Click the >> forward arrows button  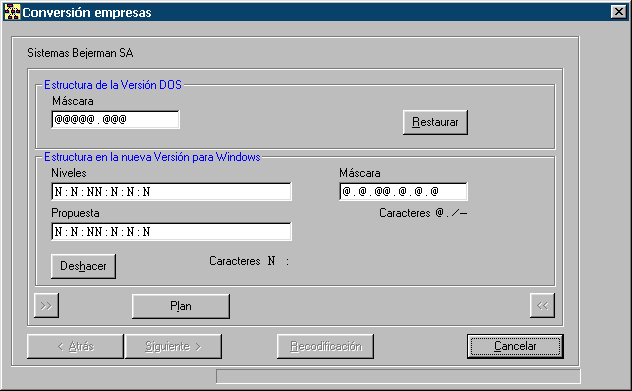pyautogui.click(x=46, y=306)
